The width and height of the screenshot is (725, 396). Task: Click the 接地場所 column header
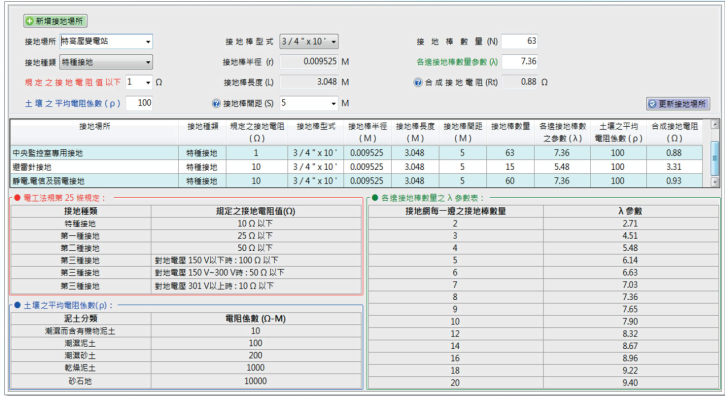click(94, 132)
